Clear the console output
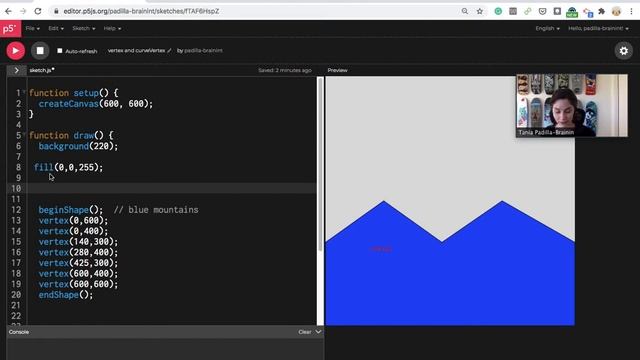This screenshot has height=360, width=640. coord(304,332)
